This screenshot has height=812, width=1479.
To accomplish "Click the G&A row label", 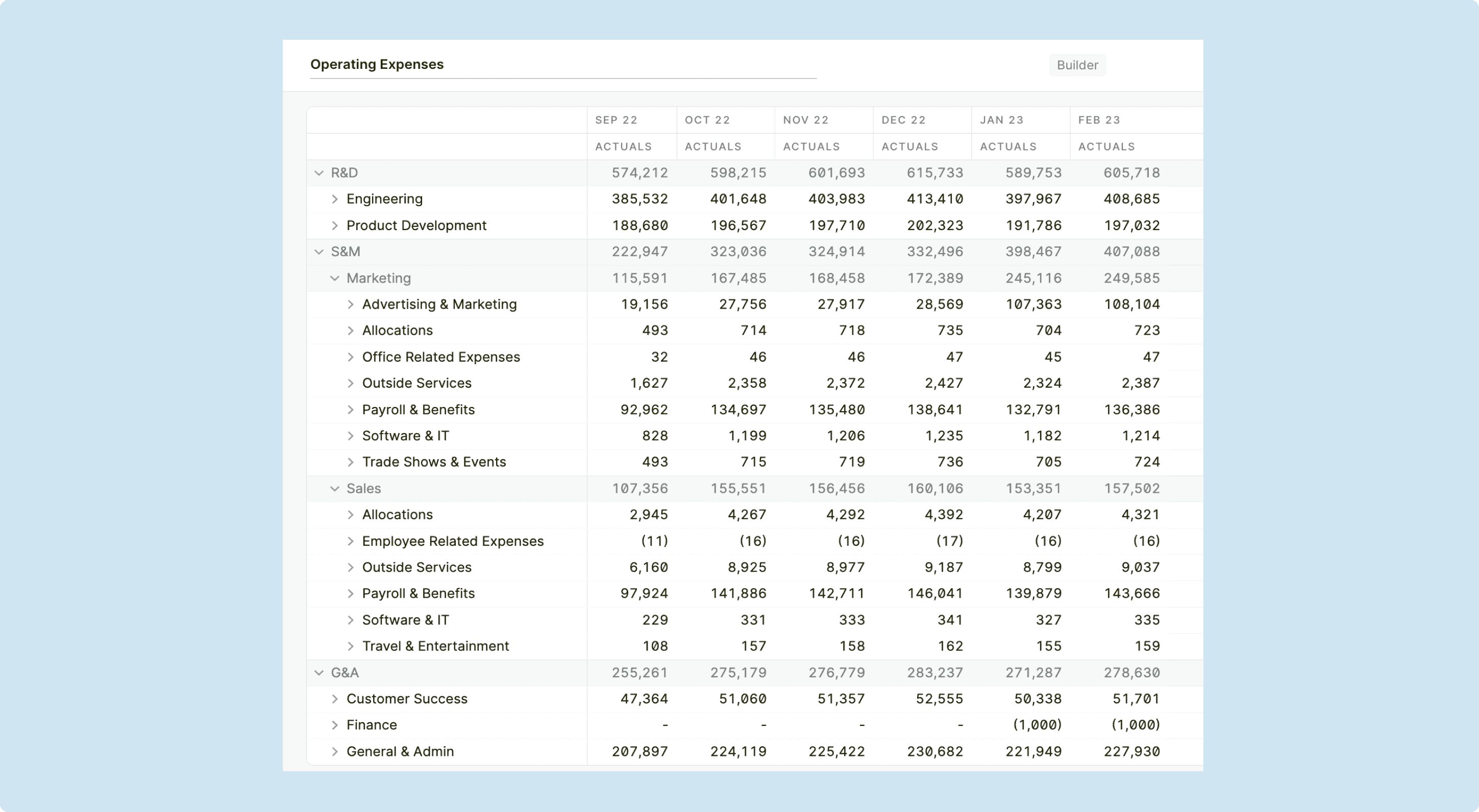I will point(344,673).
